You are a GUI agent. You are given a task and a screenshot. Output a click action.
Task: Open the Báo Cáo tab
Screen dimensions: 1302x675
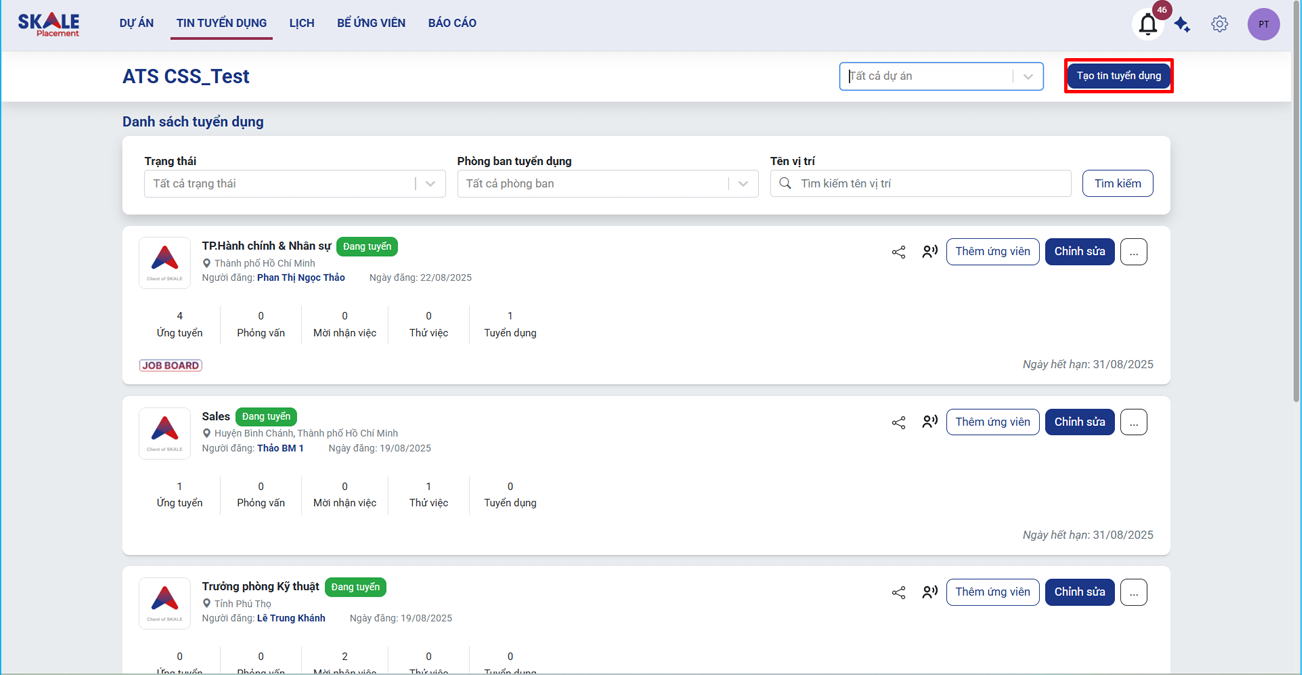coord(452,23)
